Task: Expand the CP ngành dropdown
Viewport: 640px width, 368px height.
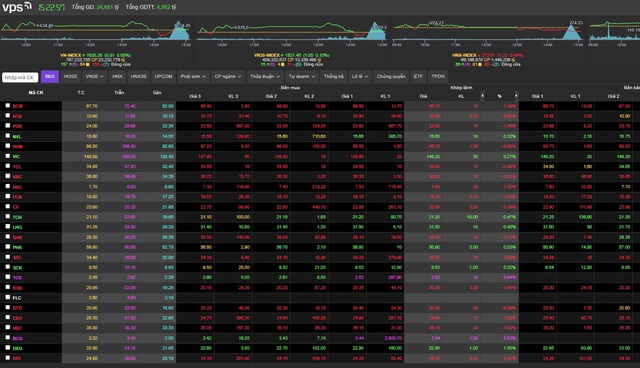Action: [x=228, y=76]
